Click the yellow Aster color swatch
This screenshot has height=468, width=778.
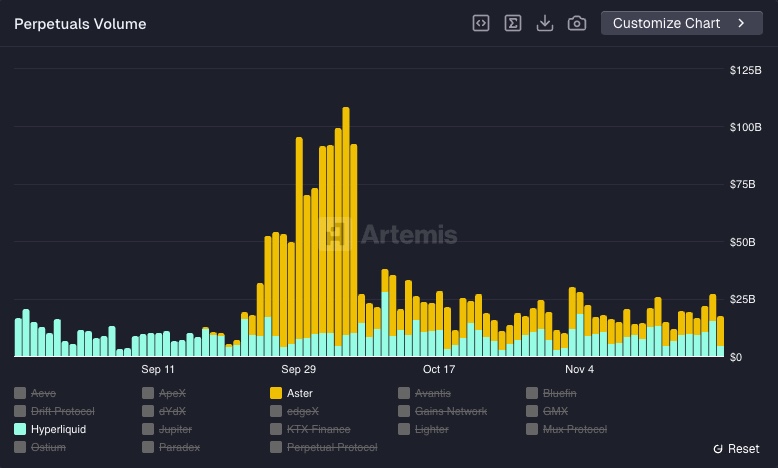tap(276, 393)
